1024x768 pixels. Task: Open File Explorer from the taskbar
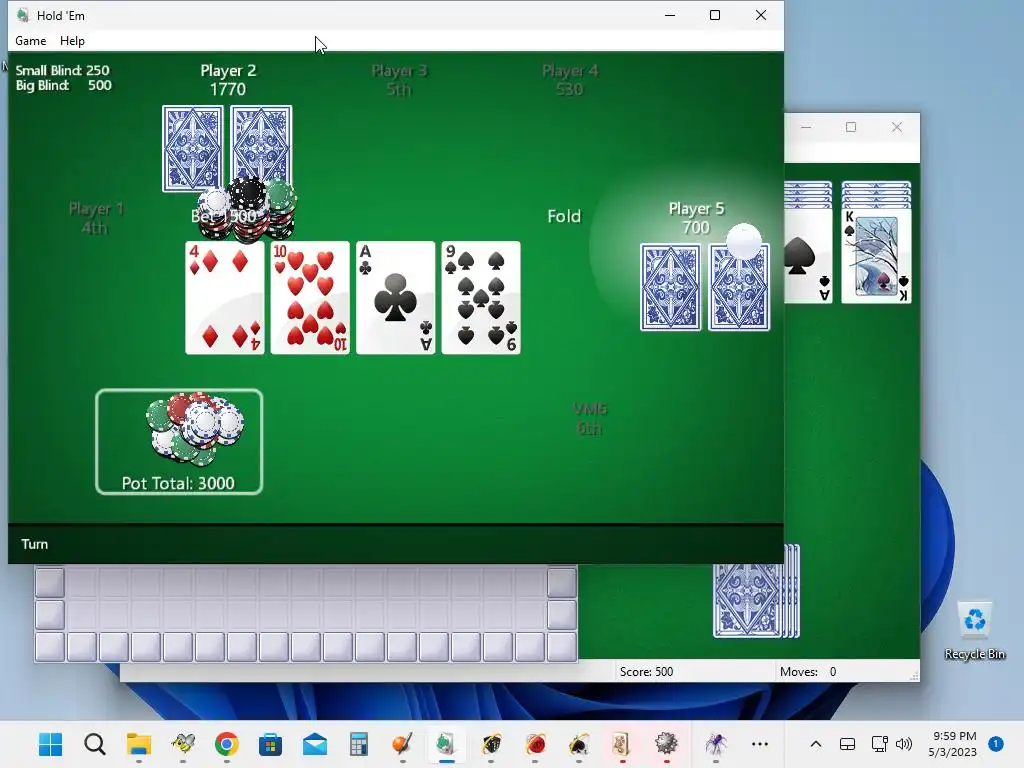coord(138,744)
